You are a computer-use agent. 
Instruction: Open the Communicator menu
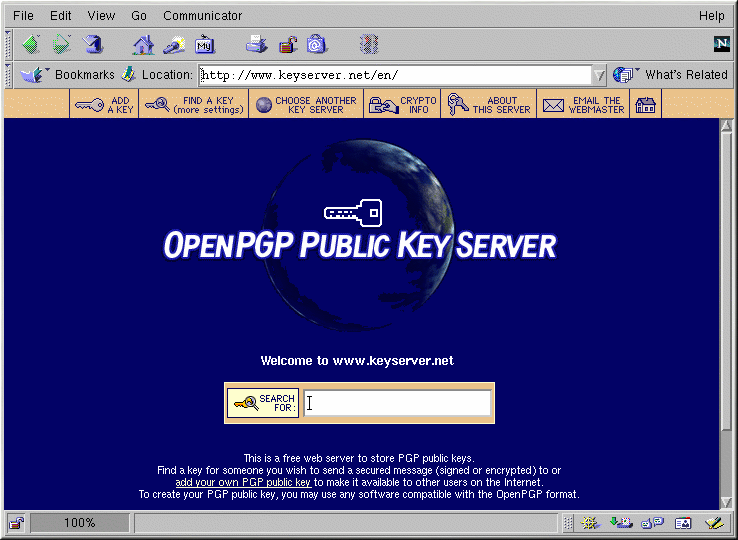click(x=202, y=16)
